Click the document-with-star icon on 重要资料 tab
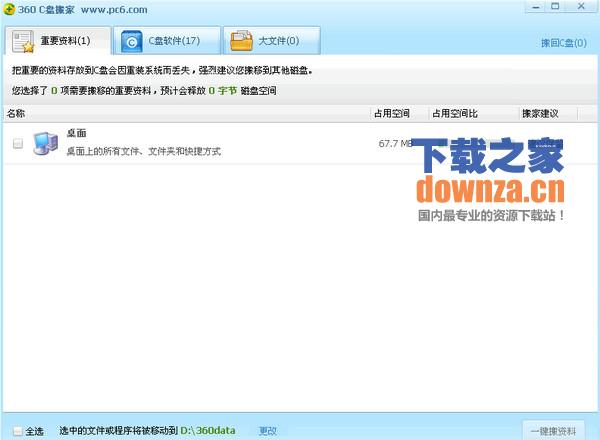The image size is (600, 440). tap(23, 42)
